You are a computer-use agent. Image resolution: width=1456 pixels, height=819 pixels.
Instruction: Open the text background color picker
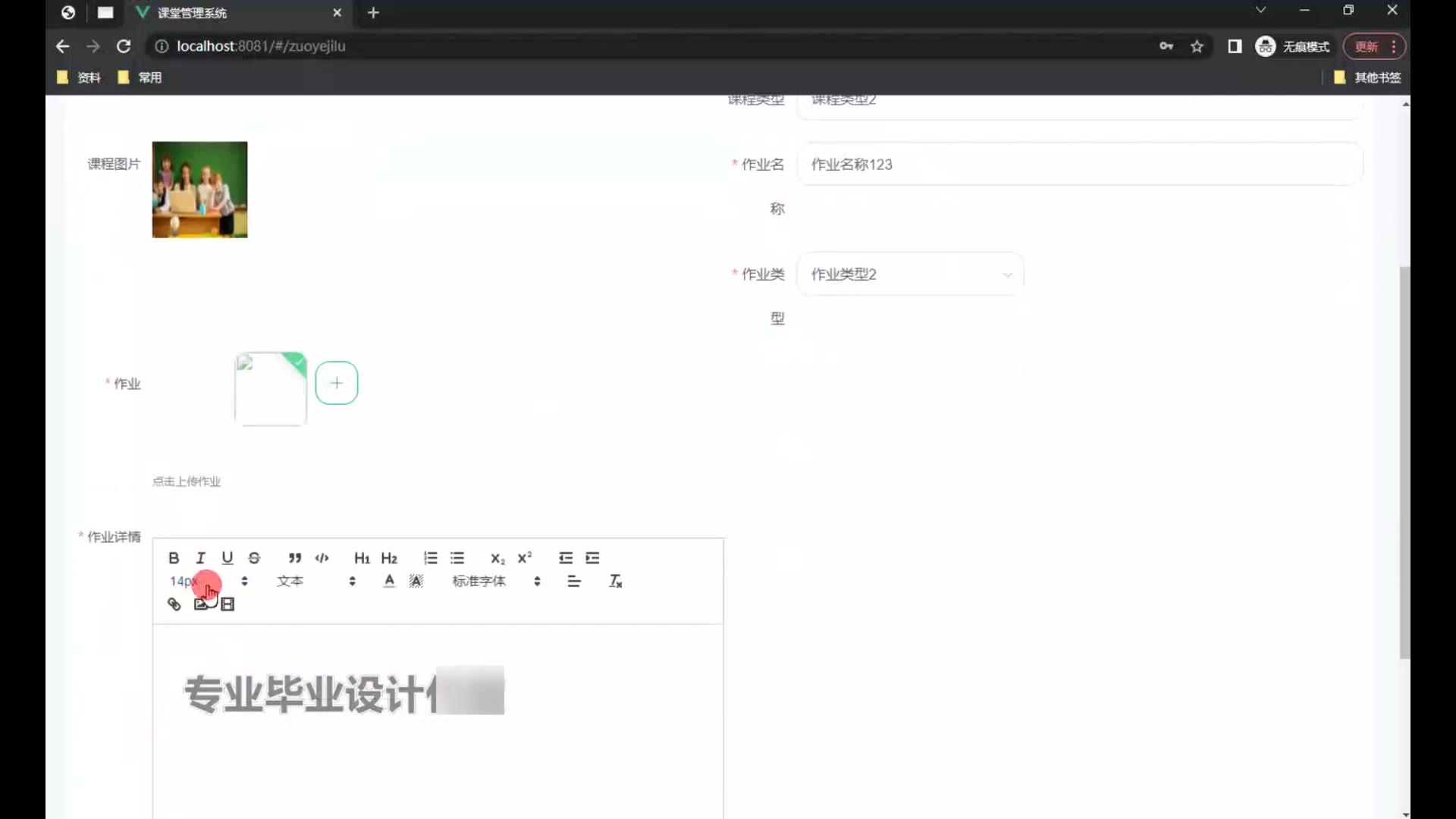click(416, 581)
